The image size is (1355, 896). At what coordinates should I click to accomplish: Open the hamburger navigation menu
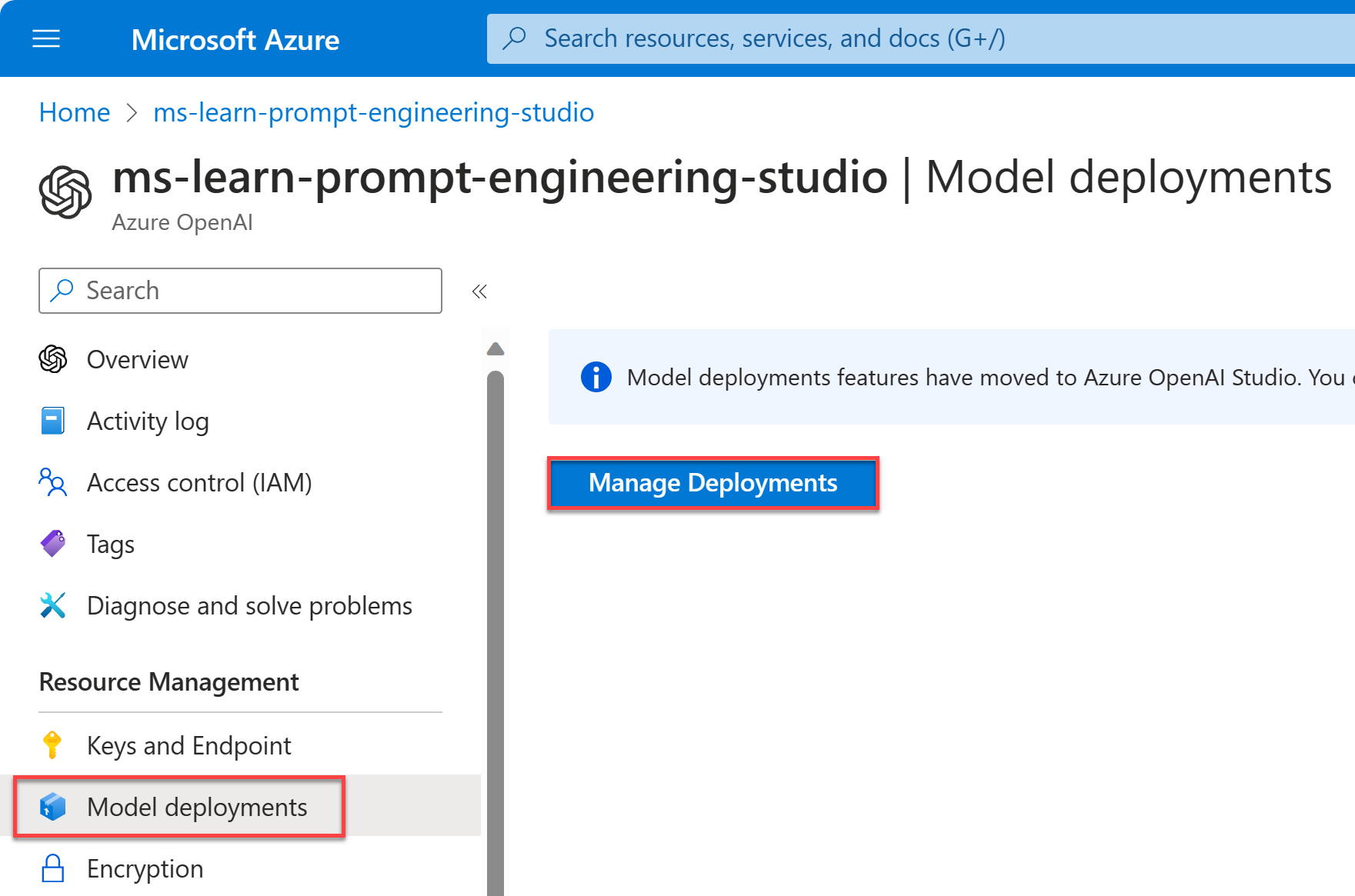pos(45,38)
